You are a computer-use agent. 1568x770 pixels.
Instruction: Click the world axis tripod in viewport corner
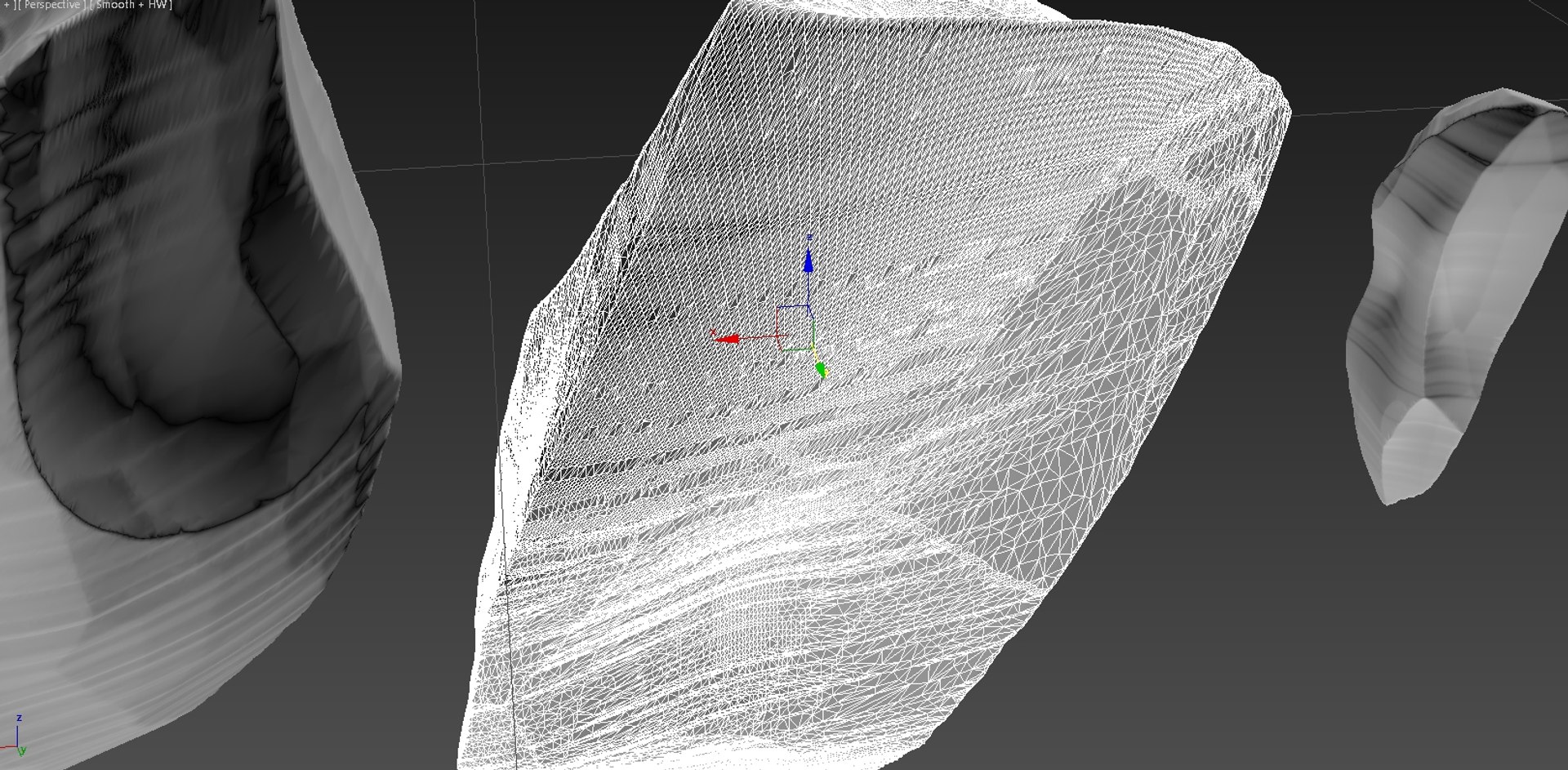click(15, 737)
